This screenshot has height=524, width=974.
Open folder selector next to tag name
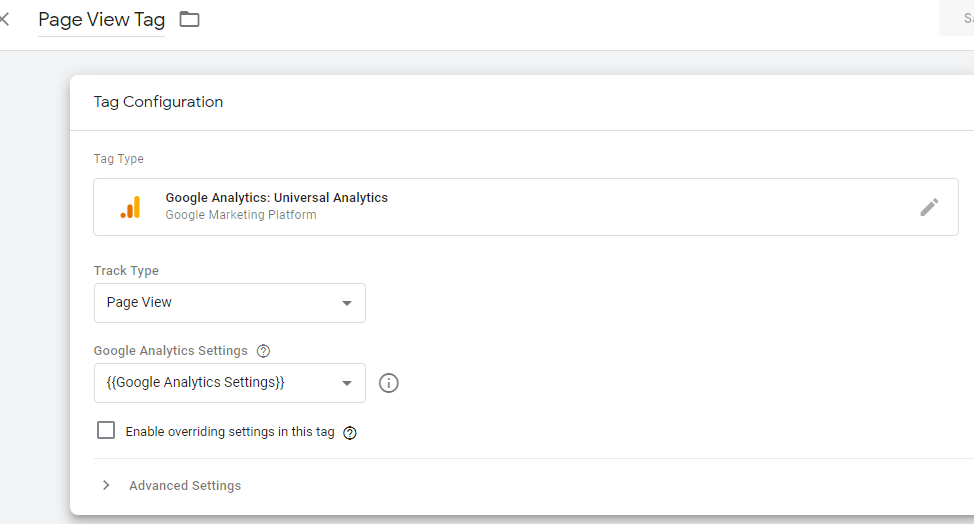(x=189, y=19)
